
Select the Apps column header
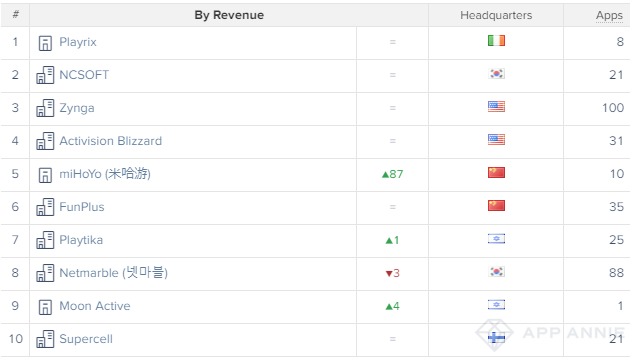tap(609, 15)
